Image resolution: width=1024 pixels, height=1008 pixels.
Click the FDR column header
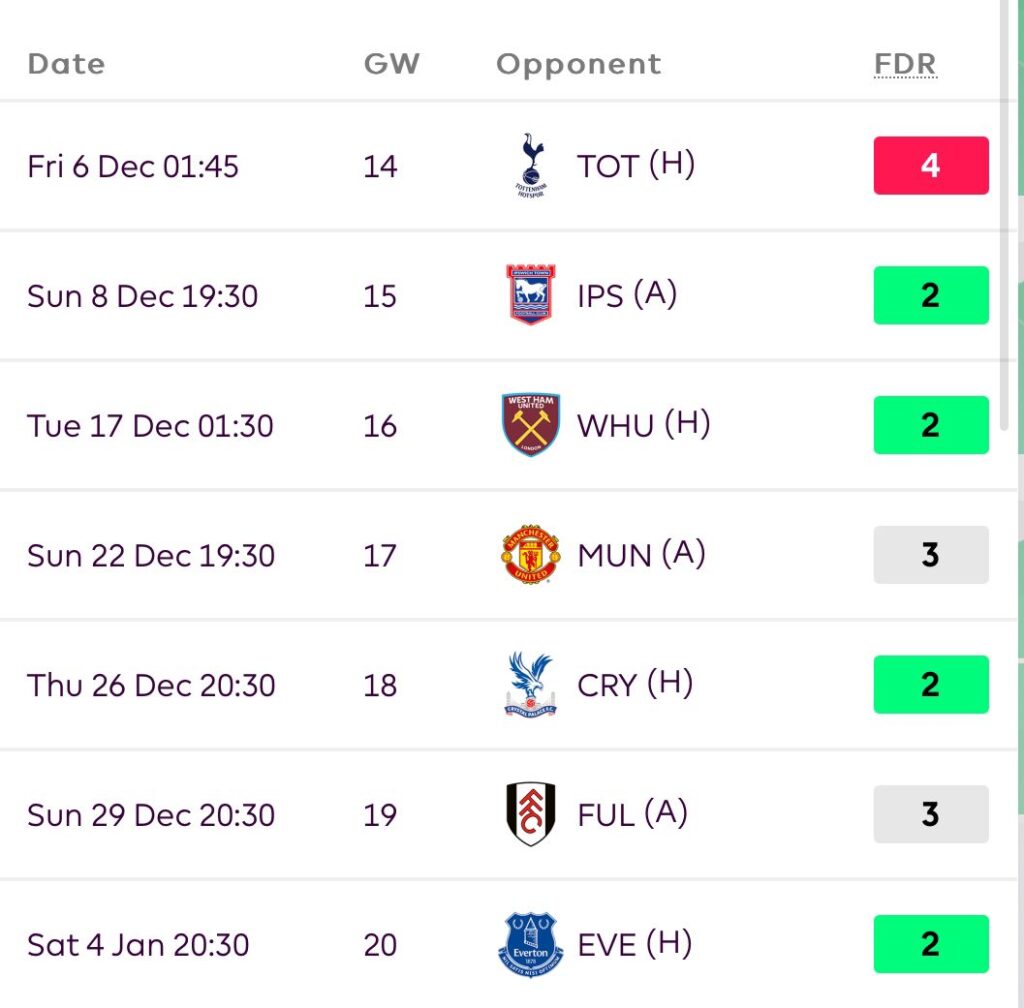coord(905,64)
